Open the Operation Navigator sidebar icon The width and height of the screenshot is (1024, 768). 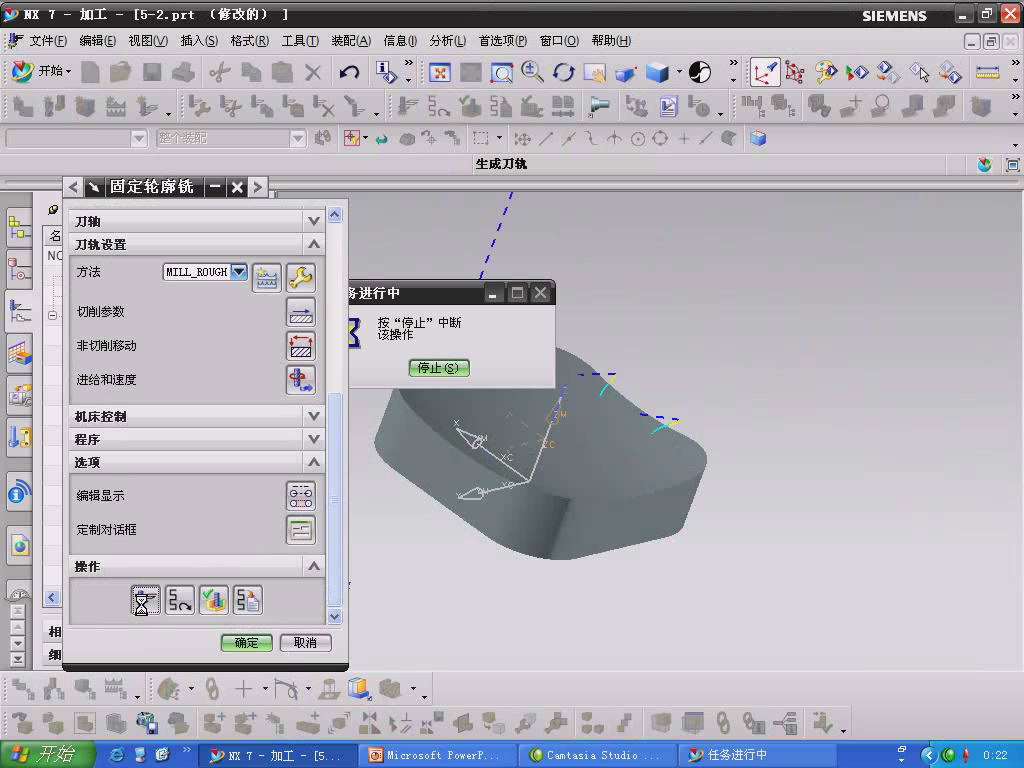click(20, 312)
